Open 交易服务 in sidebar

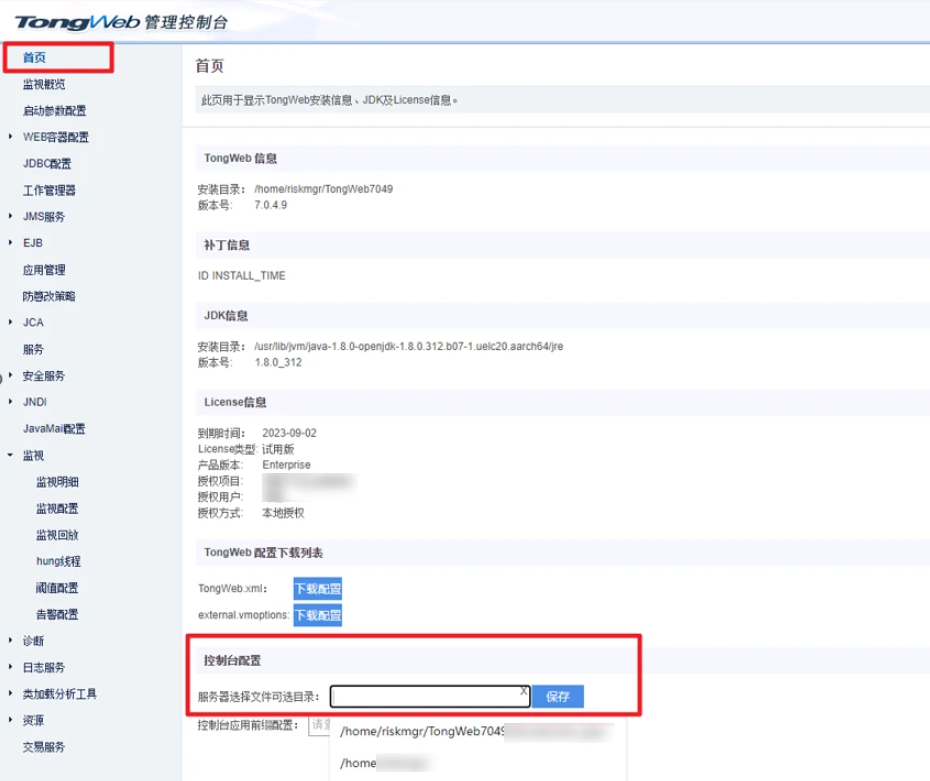pos(44,747)
